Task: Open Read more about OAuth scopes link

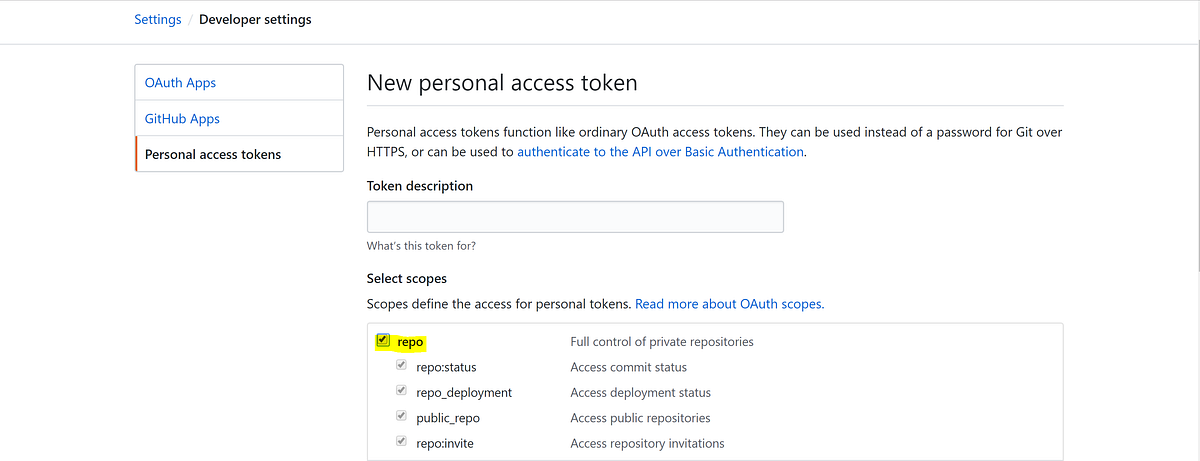Action: click(x=729, y=304)
